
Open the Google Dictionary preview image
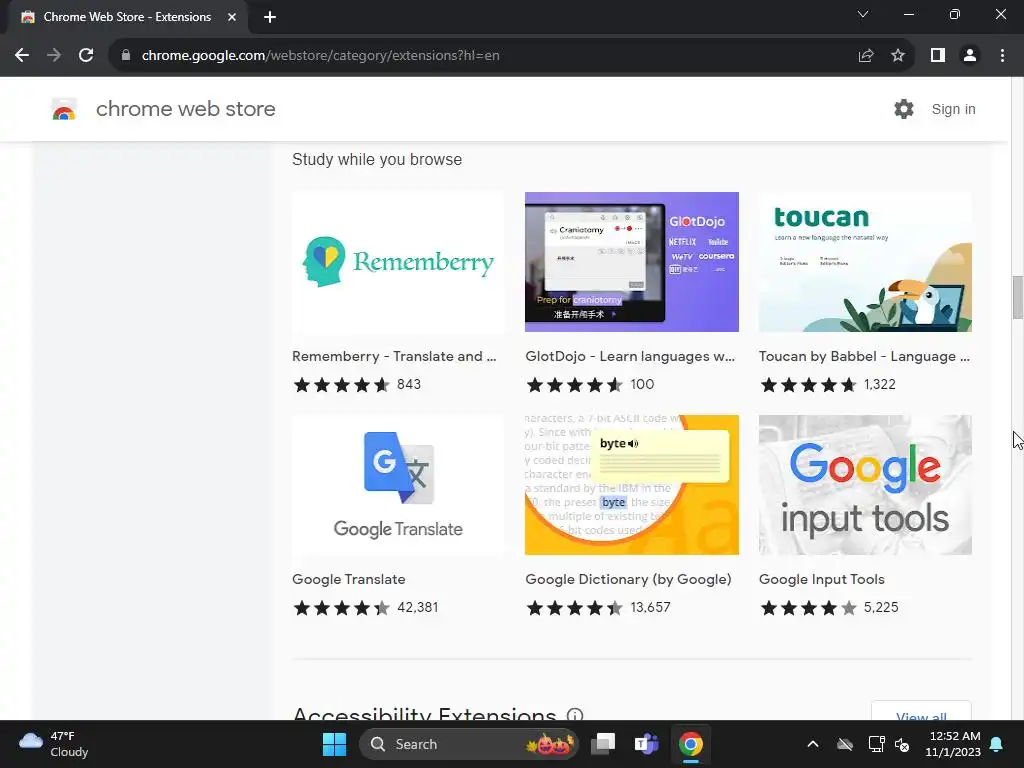pyautogui.click(x=632, y=485)
